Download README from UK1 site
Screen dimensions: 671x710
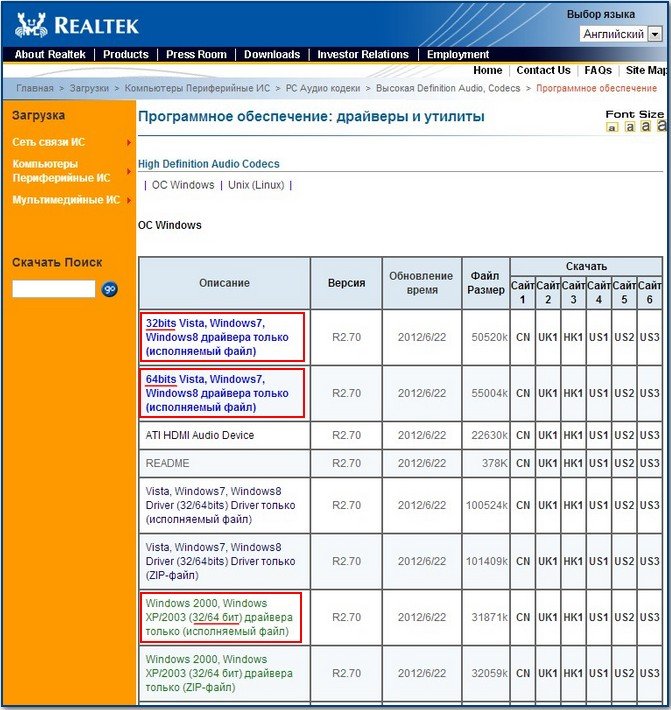click(x=548, y=463)
